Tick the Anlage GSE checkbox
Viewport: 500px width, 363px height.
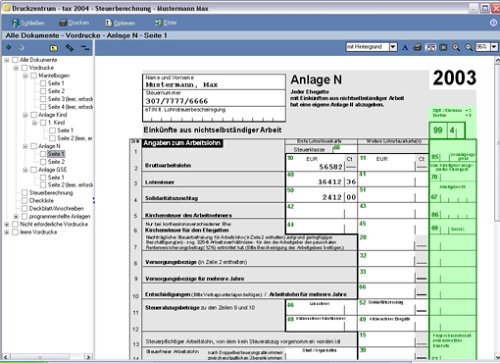pos(34,170)
